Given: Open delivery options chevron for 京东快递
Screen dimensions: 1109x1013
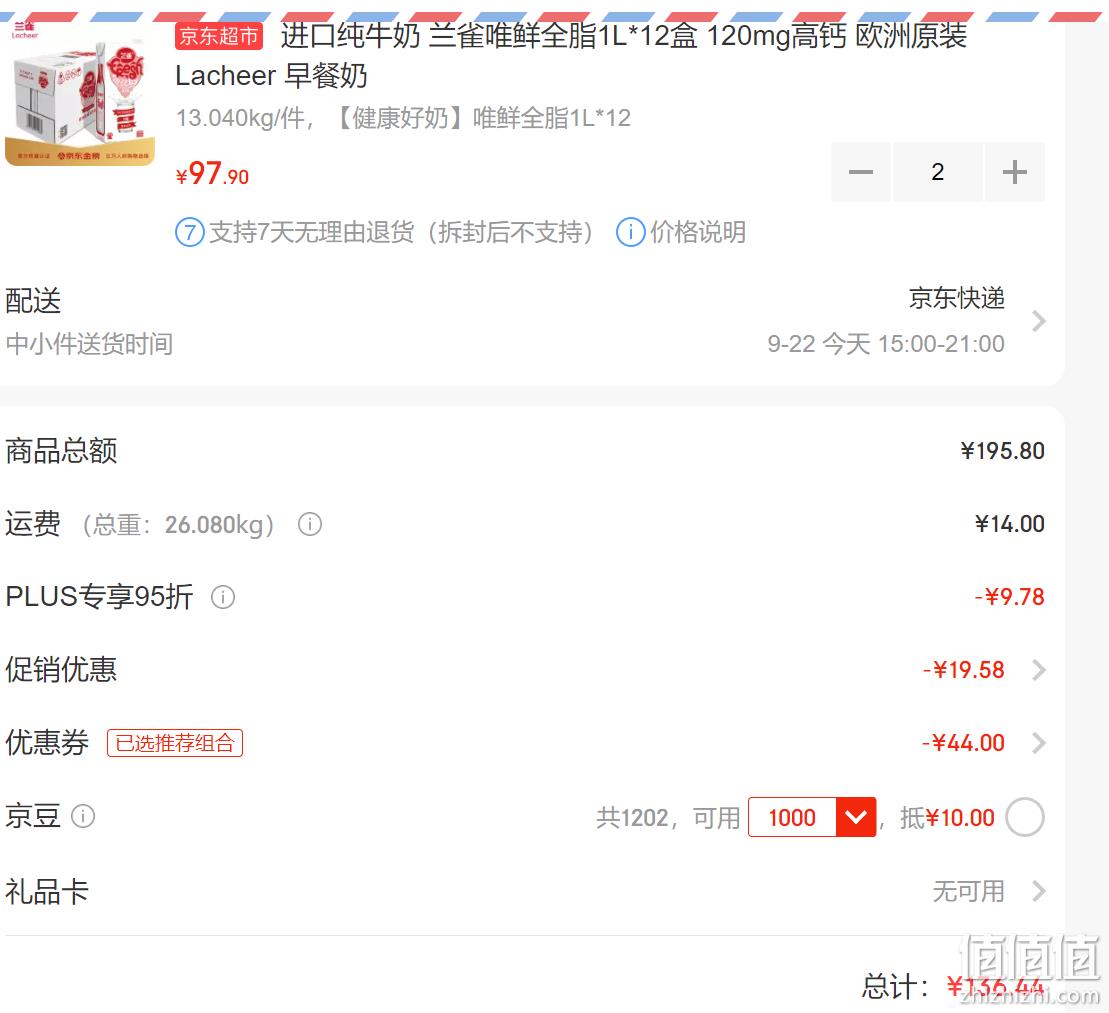Looking at the screenshot, I should tap(1038, 321).
